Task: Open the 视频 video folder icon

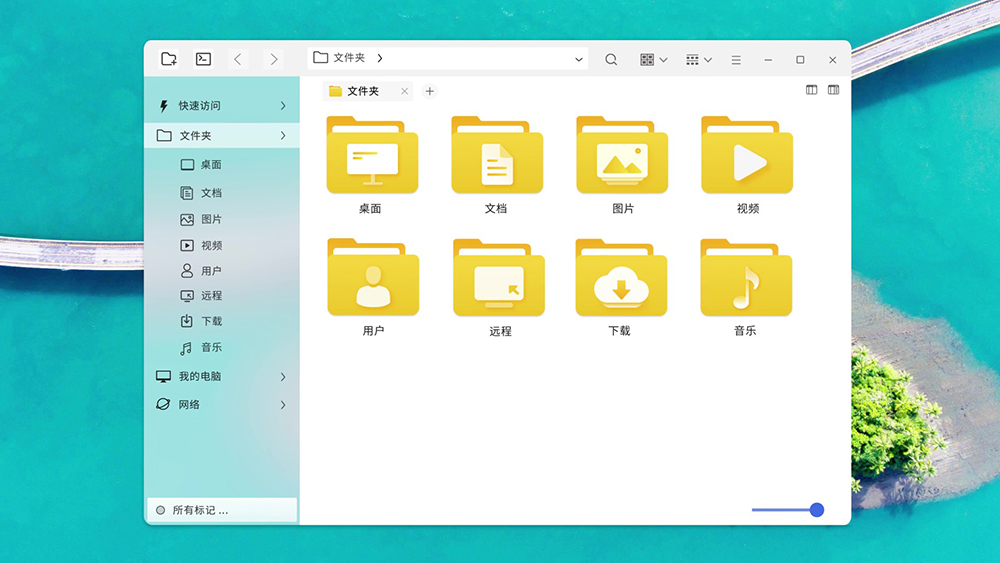Action: (747, 156)
